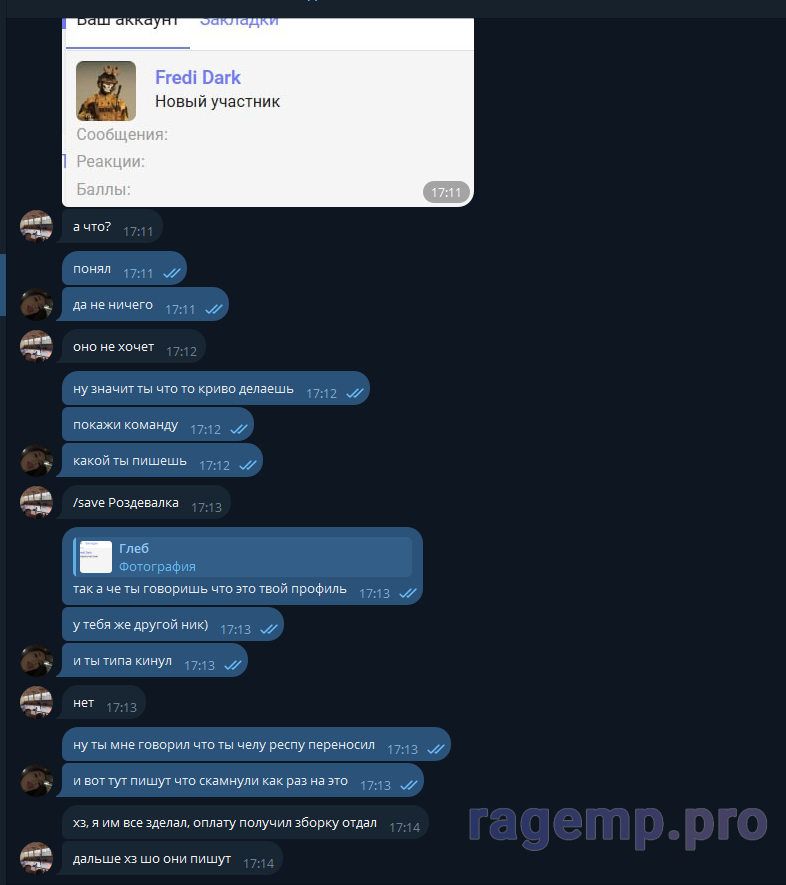Click avatar next to 'нет' message
This screenshot has height=885, width=786.
36,702
